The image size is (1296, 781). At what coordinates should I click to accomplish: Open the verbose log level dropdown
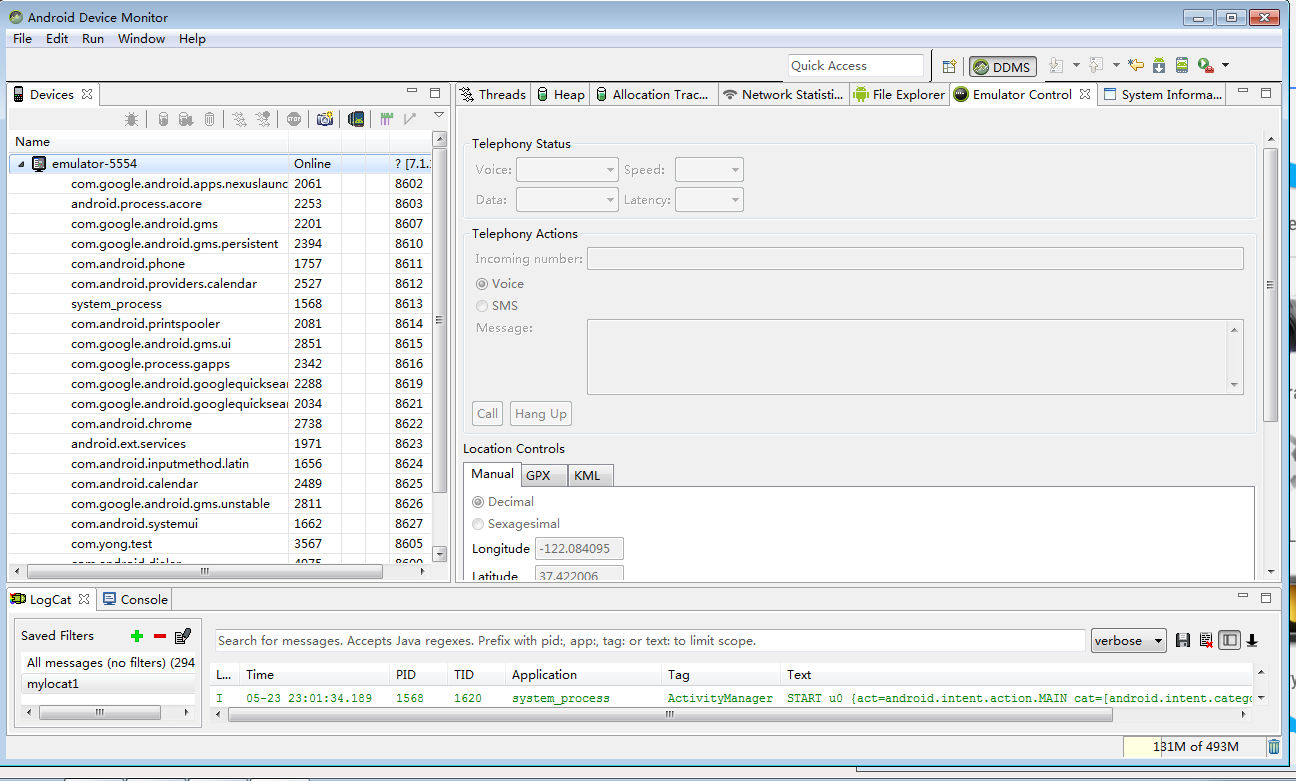1128,641
